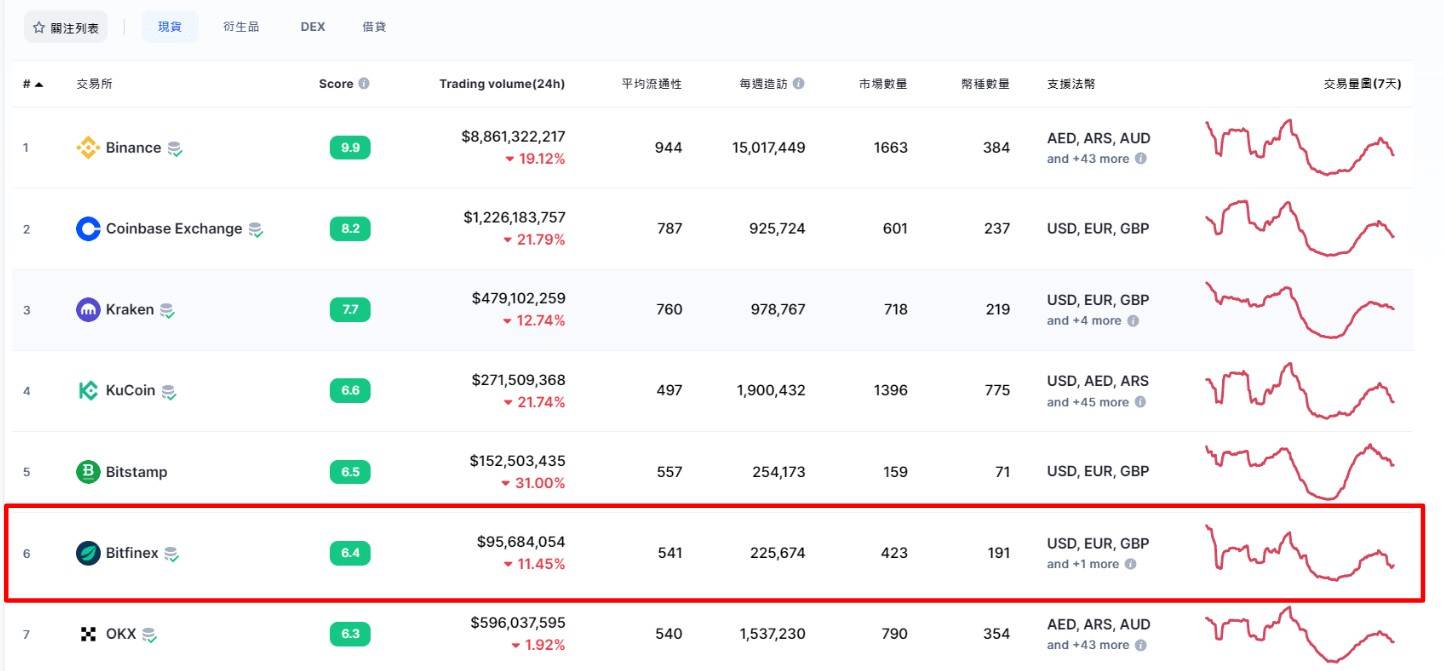1444x671 pixels.
Task: Show KuCoin fiat info icon
Action: click(1141, 402)
